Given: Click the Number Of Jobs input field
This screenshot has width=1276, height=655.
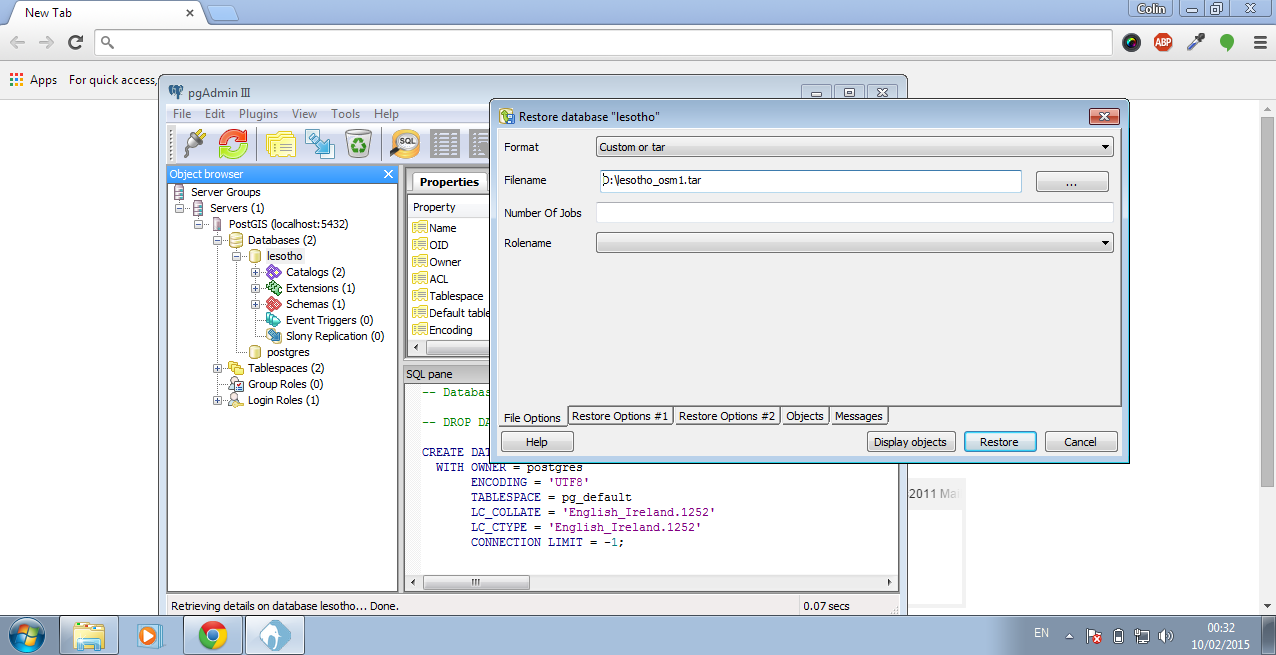Looking at the screenshot, I should 854,212.
